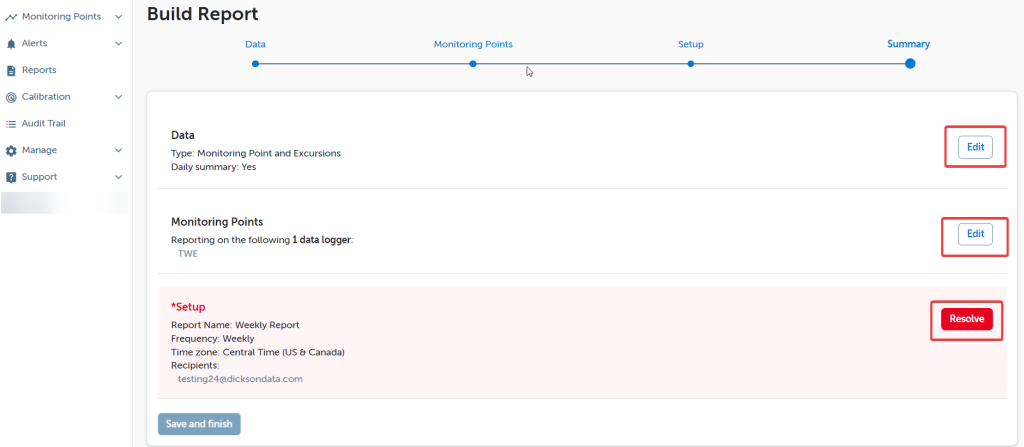Expand the Manage sidebar chevron
The image size is (1024, 447).
pos(119,150)
